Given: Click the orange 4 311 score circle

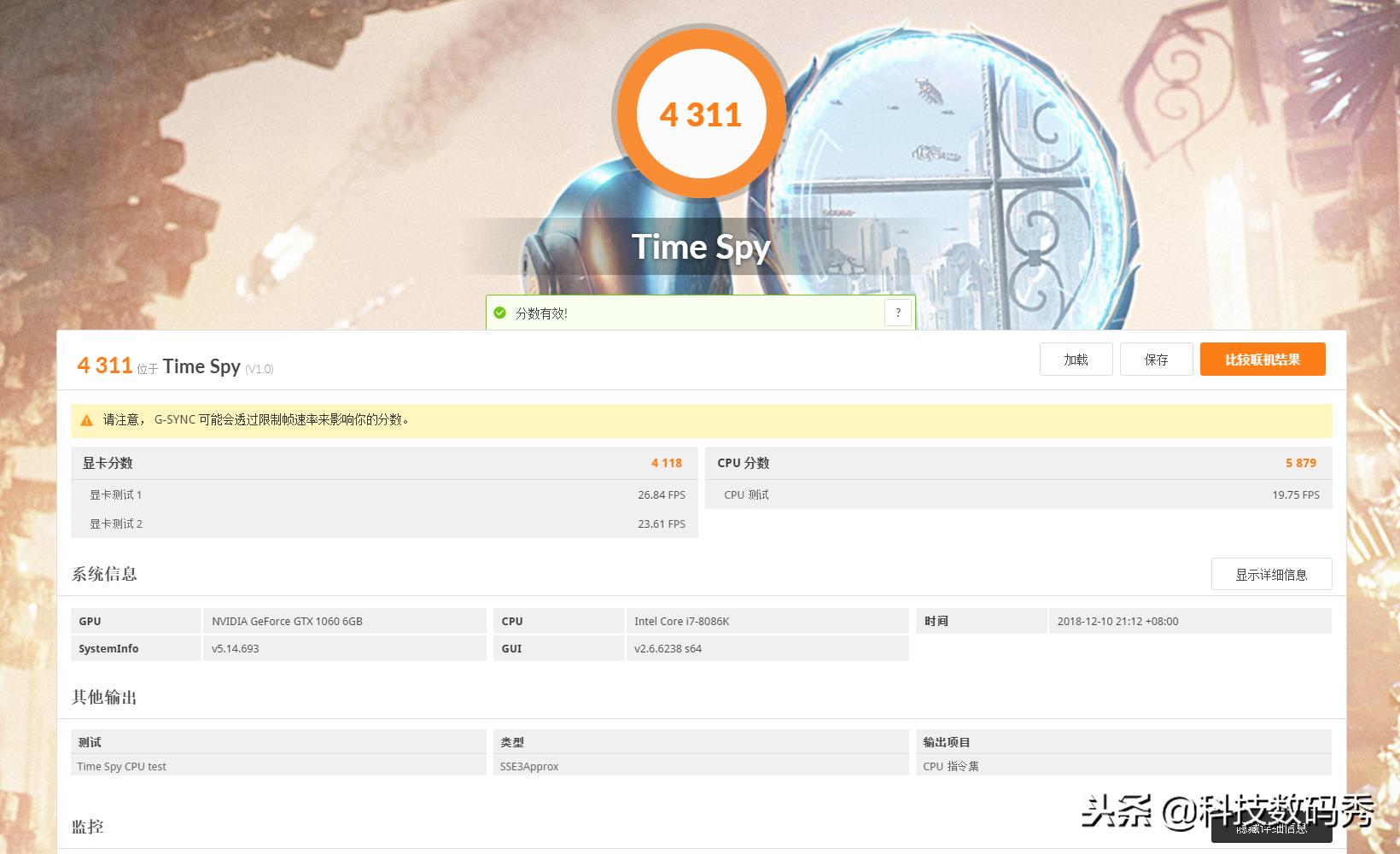Looking at the screenshot, I should click(x=700, y=114).
